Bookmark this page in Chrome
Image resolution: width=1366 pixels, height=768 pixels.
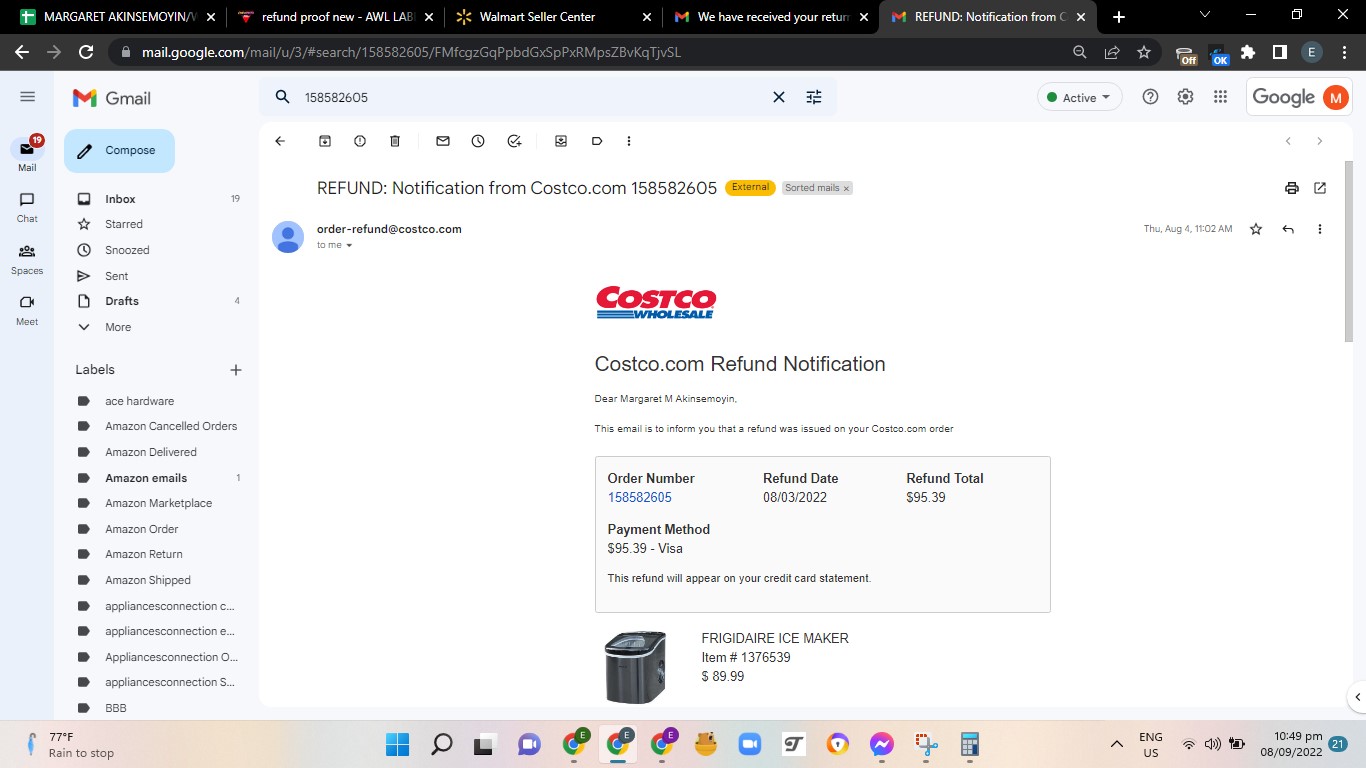(1144, 52)
